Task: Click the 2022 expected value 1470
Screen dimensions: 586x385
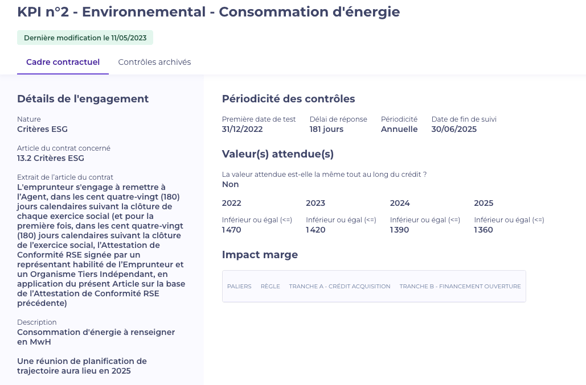Action: 232,230
